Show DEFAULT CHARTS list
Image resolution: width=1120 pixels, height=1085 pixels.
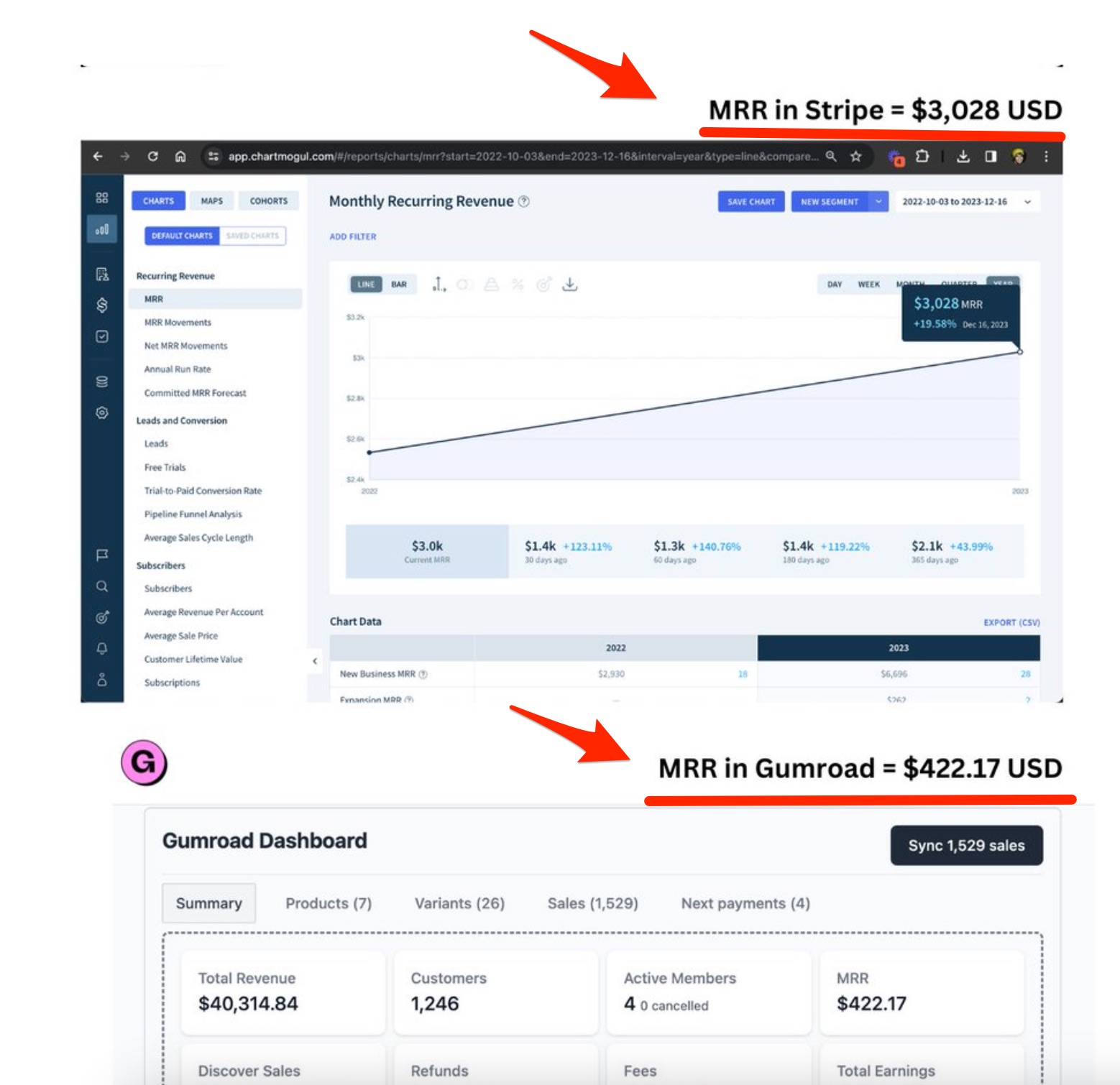pyautogui.click(x=182, y=236)
